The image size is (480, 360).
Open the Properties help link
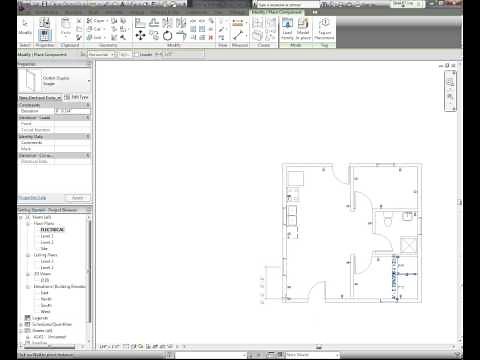[32, 198]
